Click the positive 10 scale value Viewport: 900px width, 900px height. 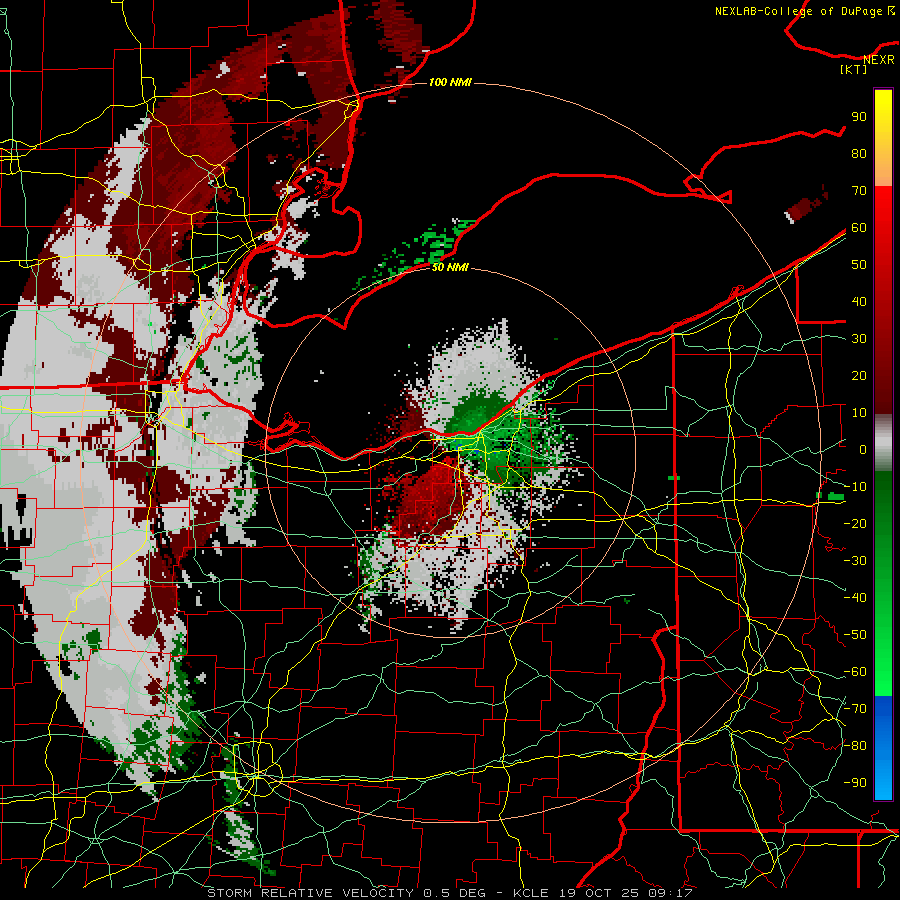[x=859, y=413]
